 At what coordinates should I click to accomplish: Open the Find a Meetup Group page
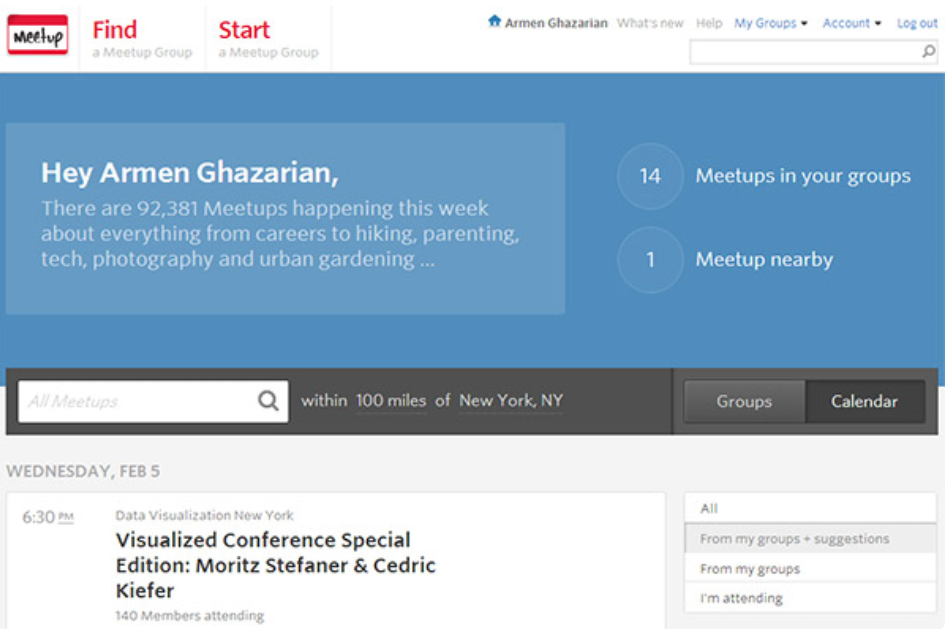click(142, 39)
